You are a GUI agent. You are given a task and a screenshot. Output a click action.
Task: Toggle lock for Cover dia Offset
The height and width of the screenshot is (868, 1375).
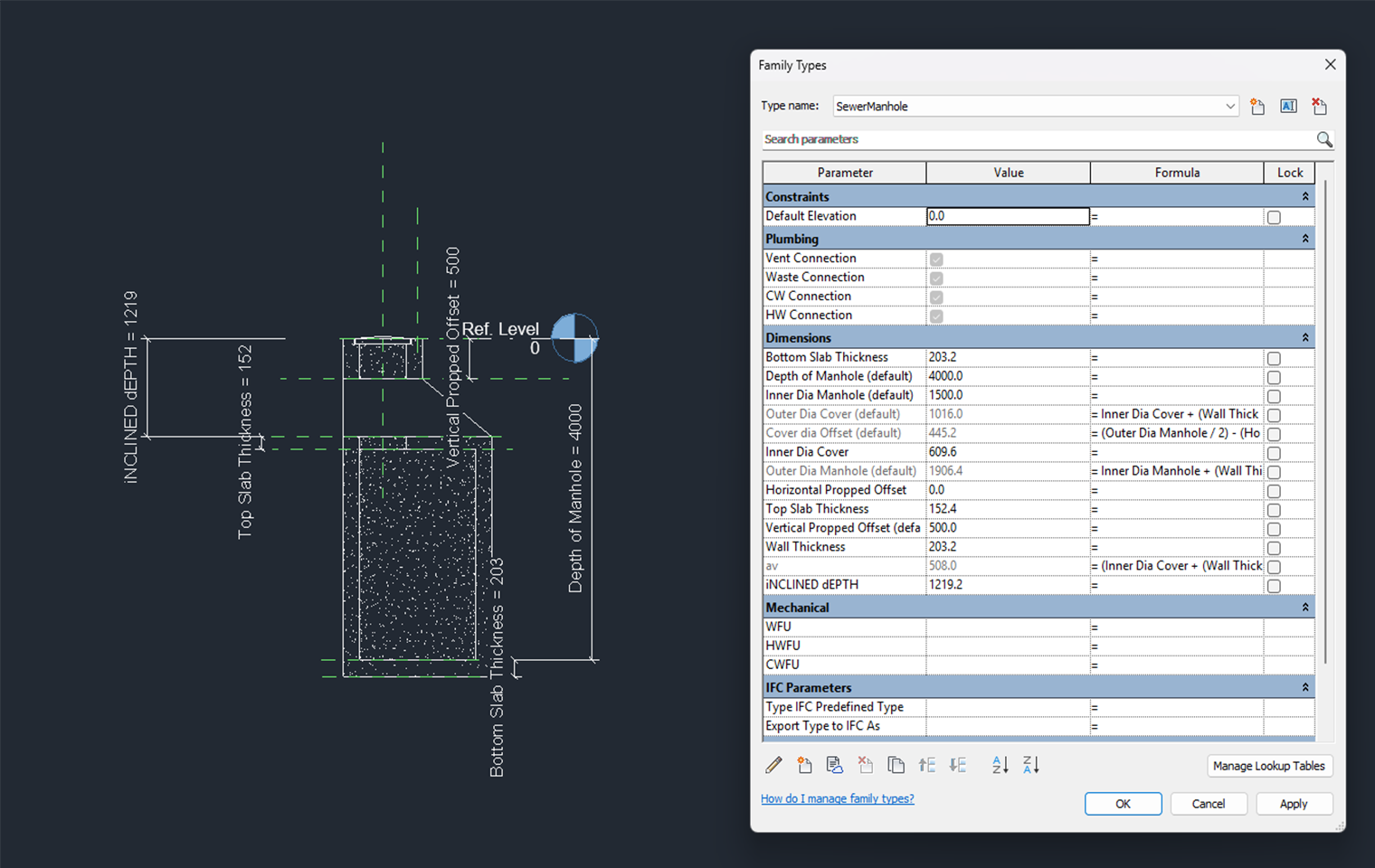pyautogui.click(x=1274, y=434)
